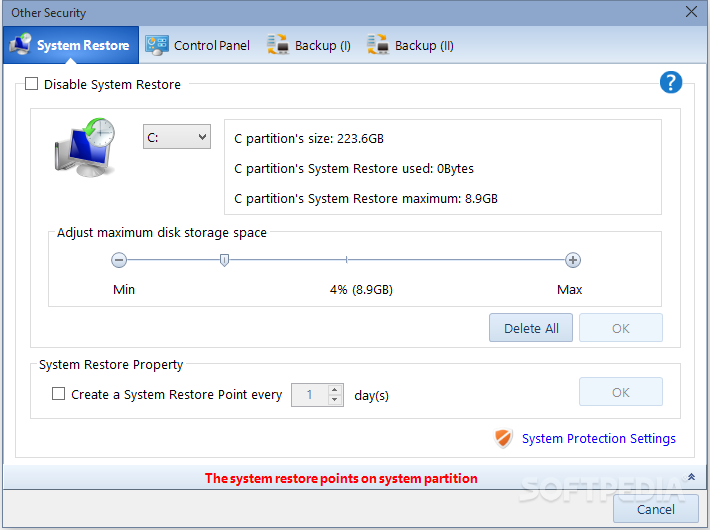Increase days using the spinner up arrow
Image resolution: width=710 pixels, height=530 pixels.
pyautogui.click(x=334, y=390)
